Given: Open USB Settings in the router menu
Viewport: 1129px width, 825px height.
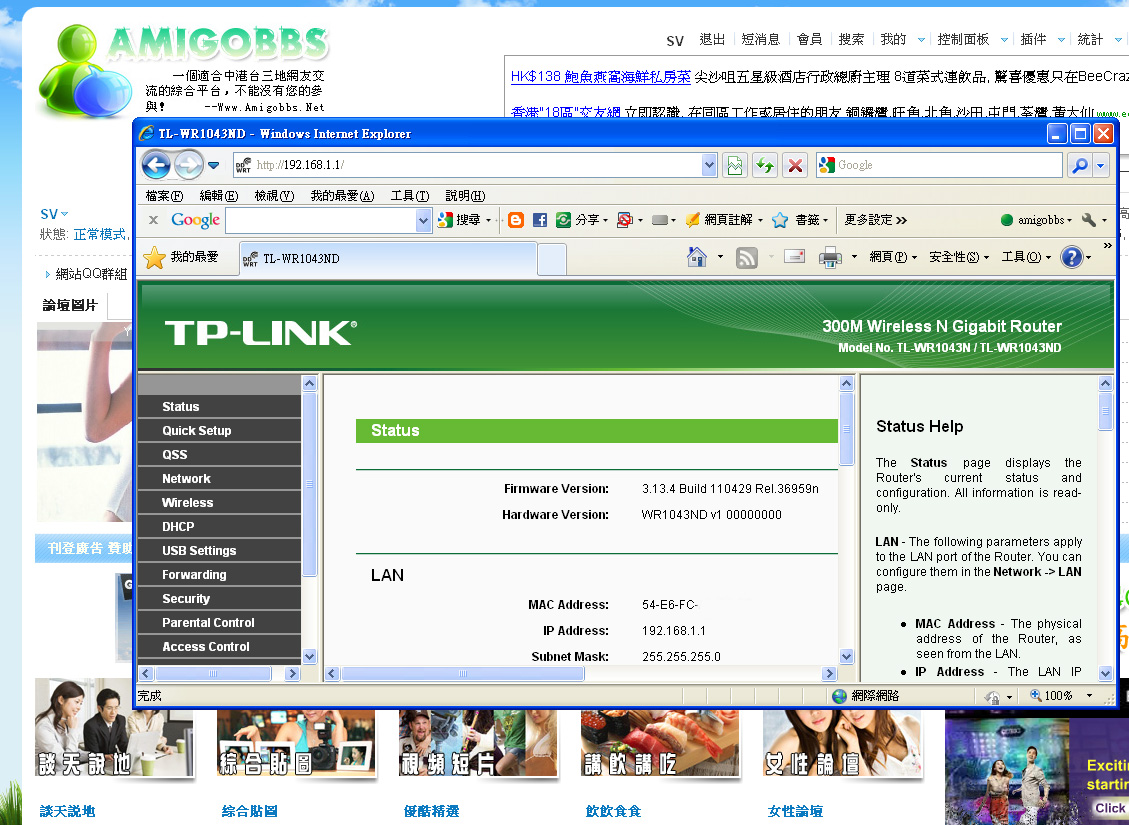Looking at the screenshot, I should click(199, 551).
